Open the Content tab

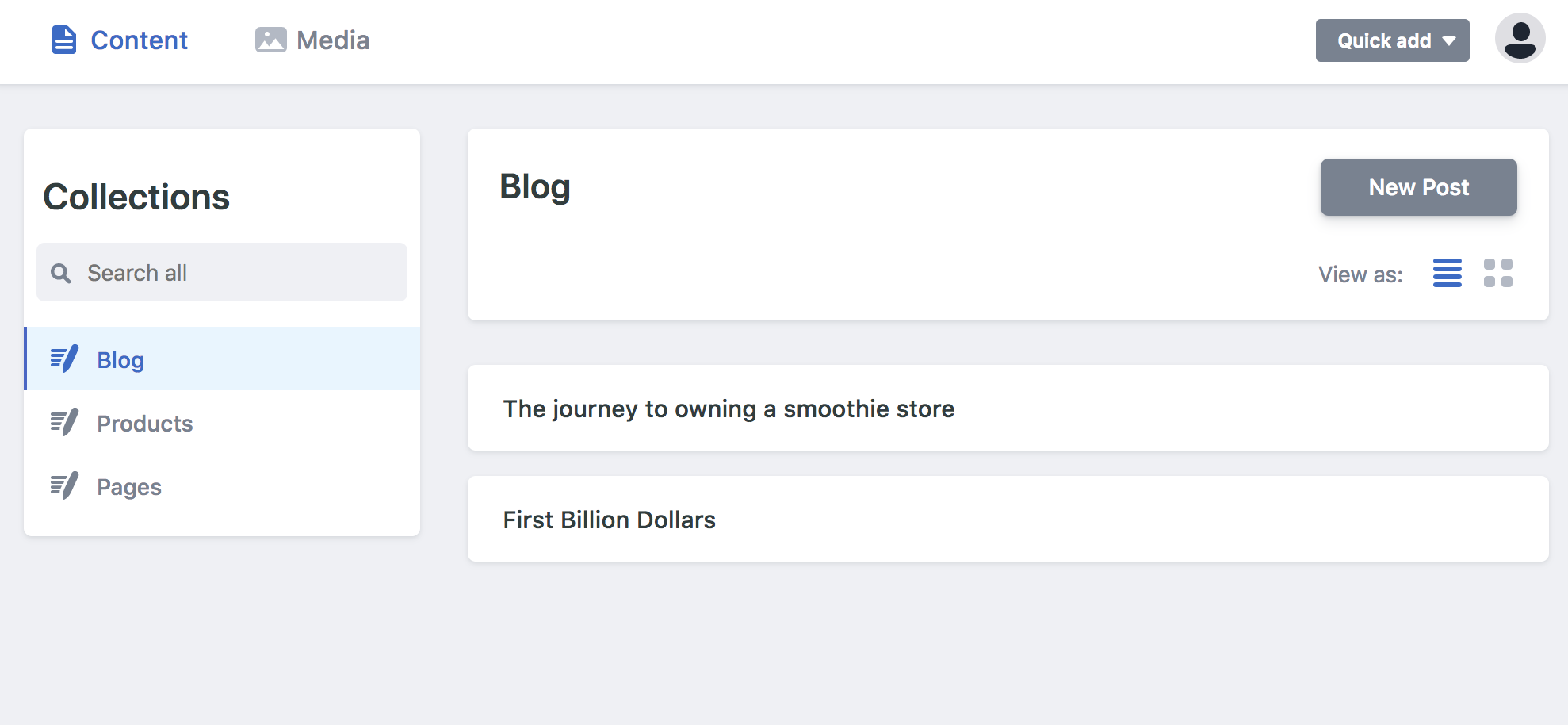coord(119,40)
